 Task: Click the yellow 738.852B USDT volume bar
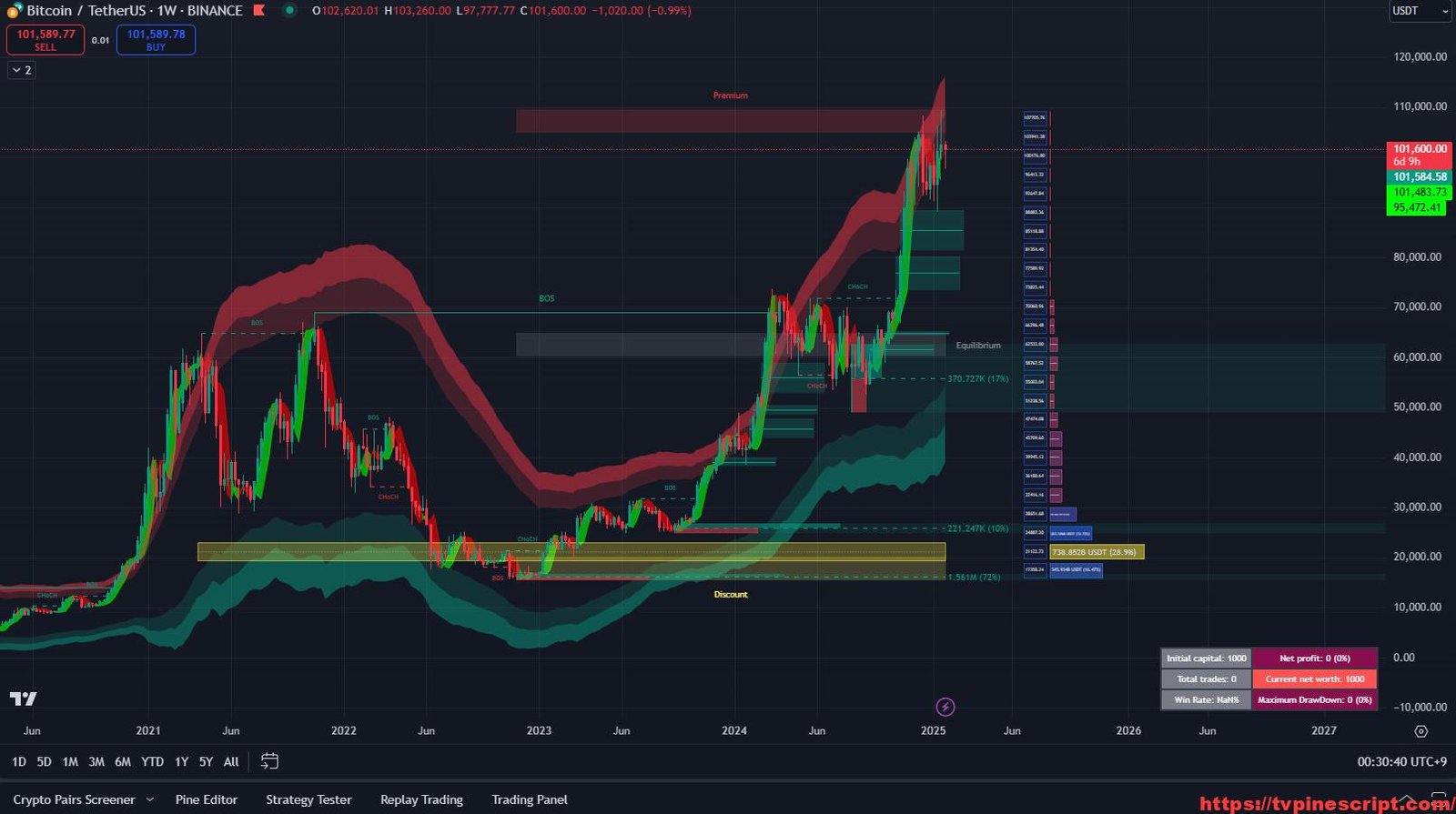click(x=1097, y=552)
